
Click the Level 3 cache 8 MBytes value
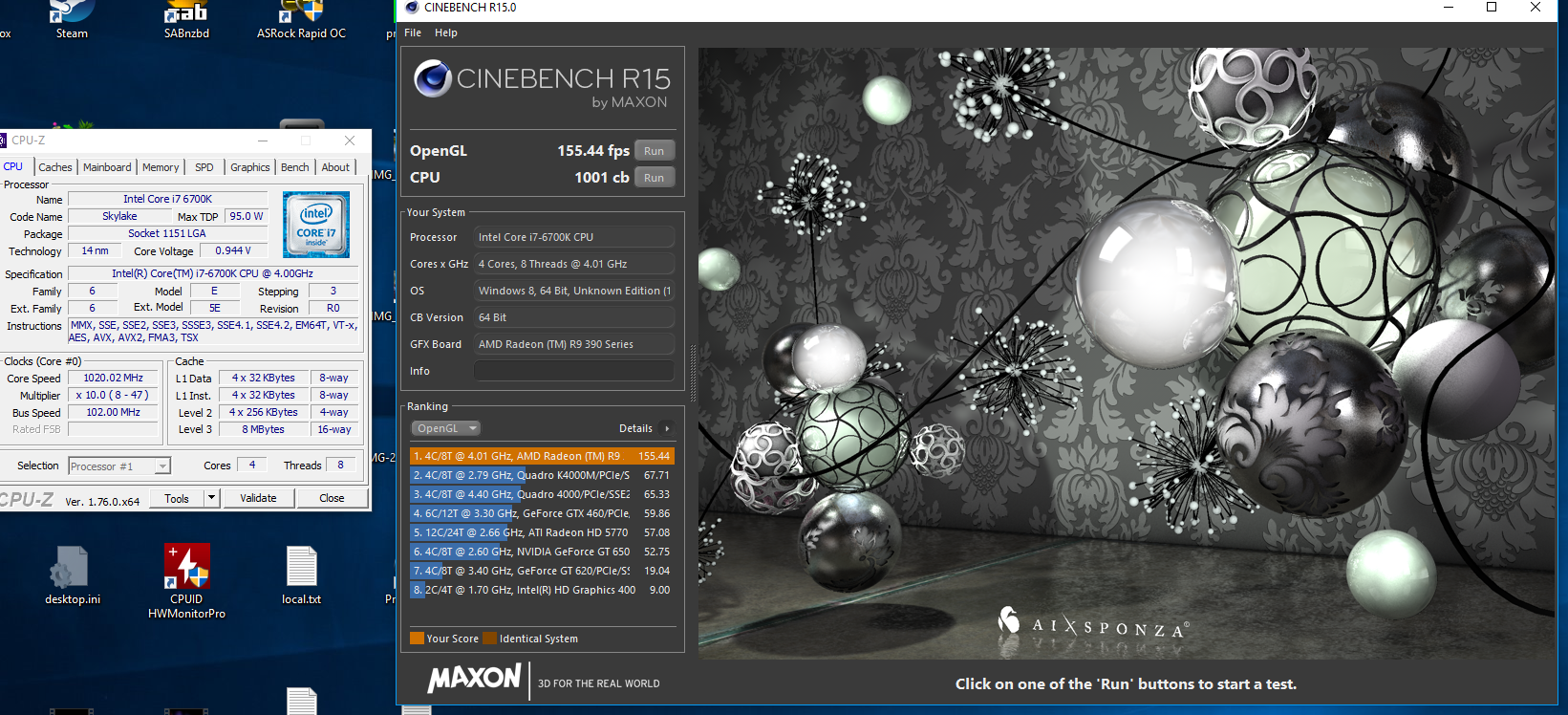point(263,429)
